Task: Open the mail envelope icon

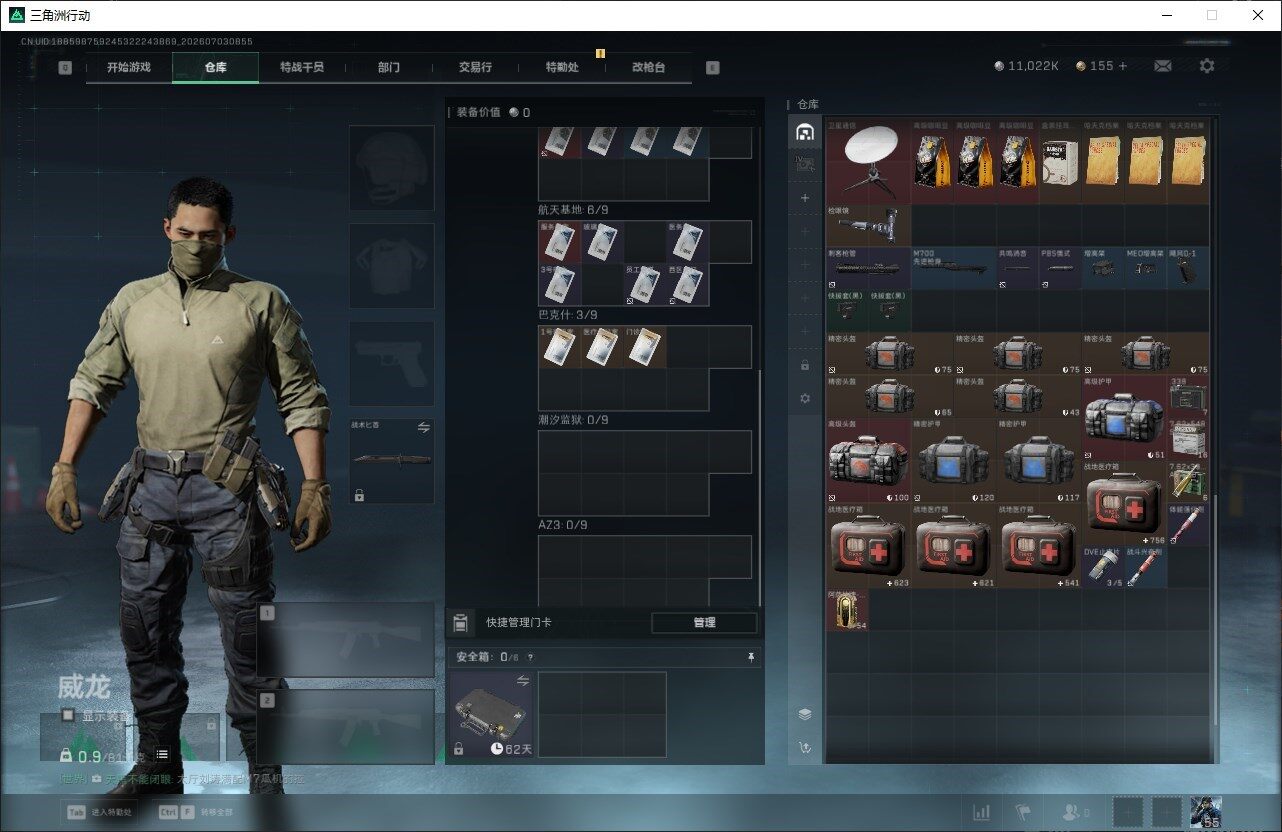Action: coord(1163,66)
